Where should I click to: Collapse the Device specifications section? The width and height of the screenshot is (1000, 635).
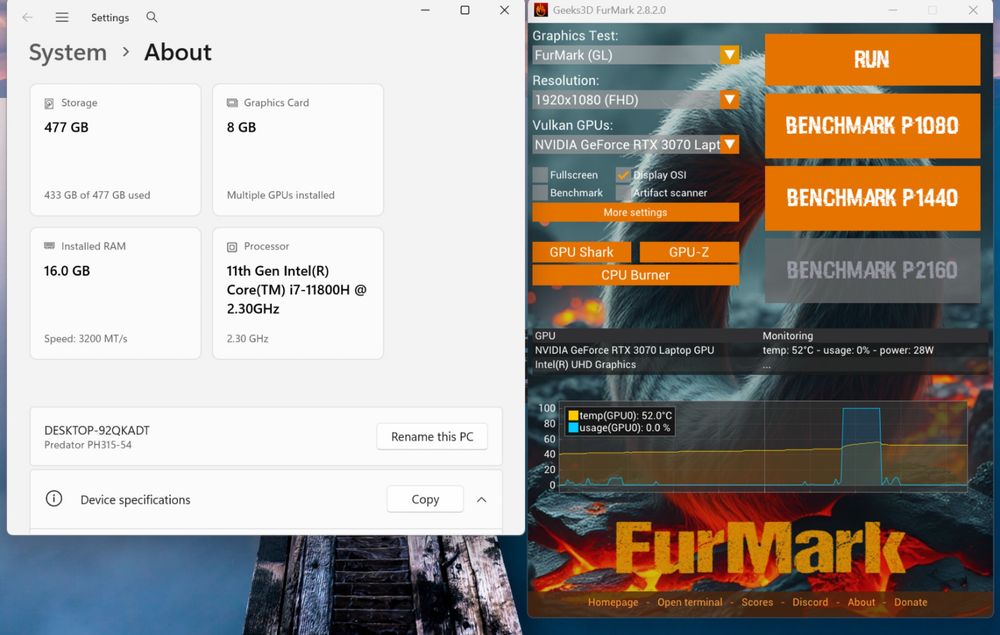click(x=482, y=500)
